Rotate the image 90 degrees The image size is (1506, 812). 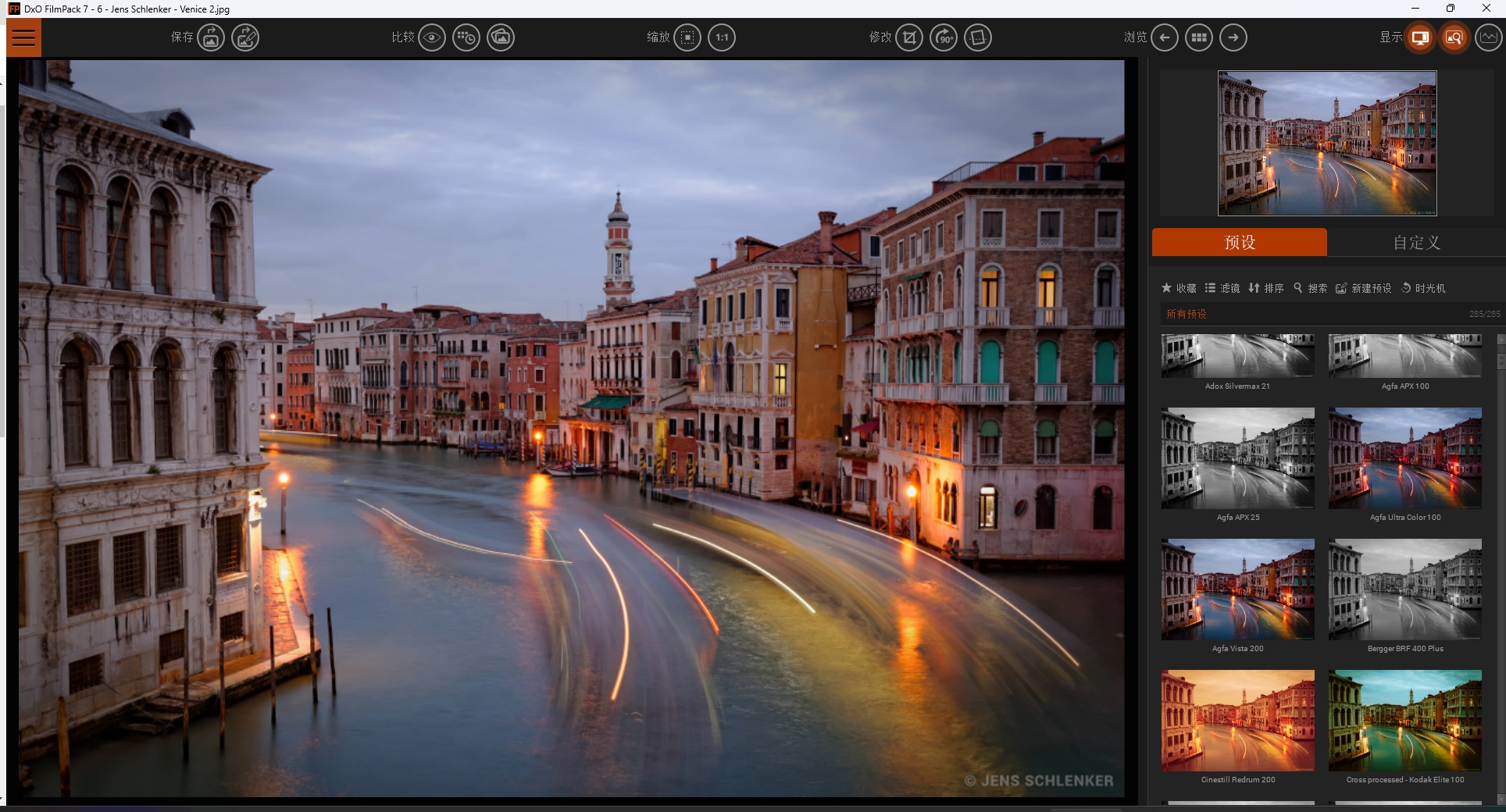click(x=944, y=37)
